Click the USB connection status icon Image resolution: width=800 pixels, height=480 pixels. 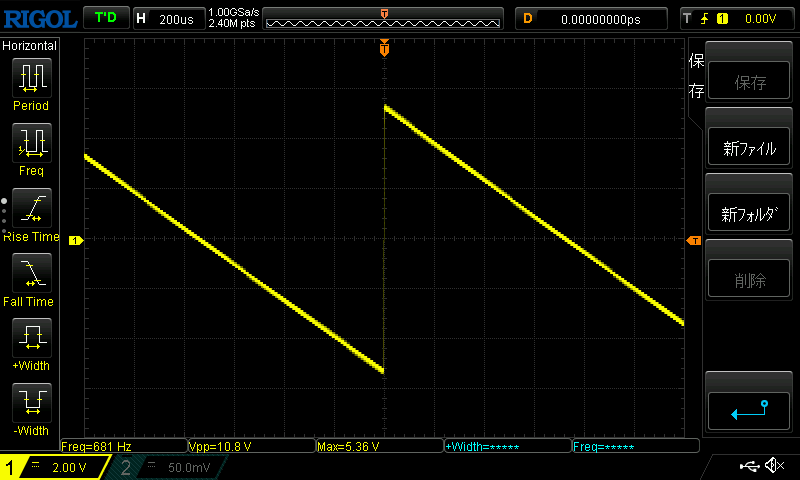click(749, 466)
